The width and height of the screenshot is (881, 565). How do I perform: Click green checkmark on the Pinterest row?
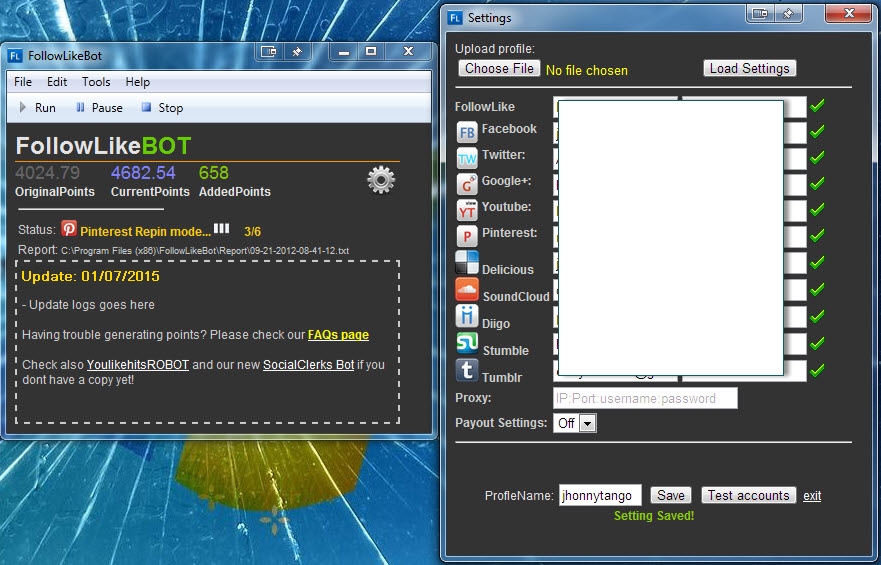tap(818, 234)
